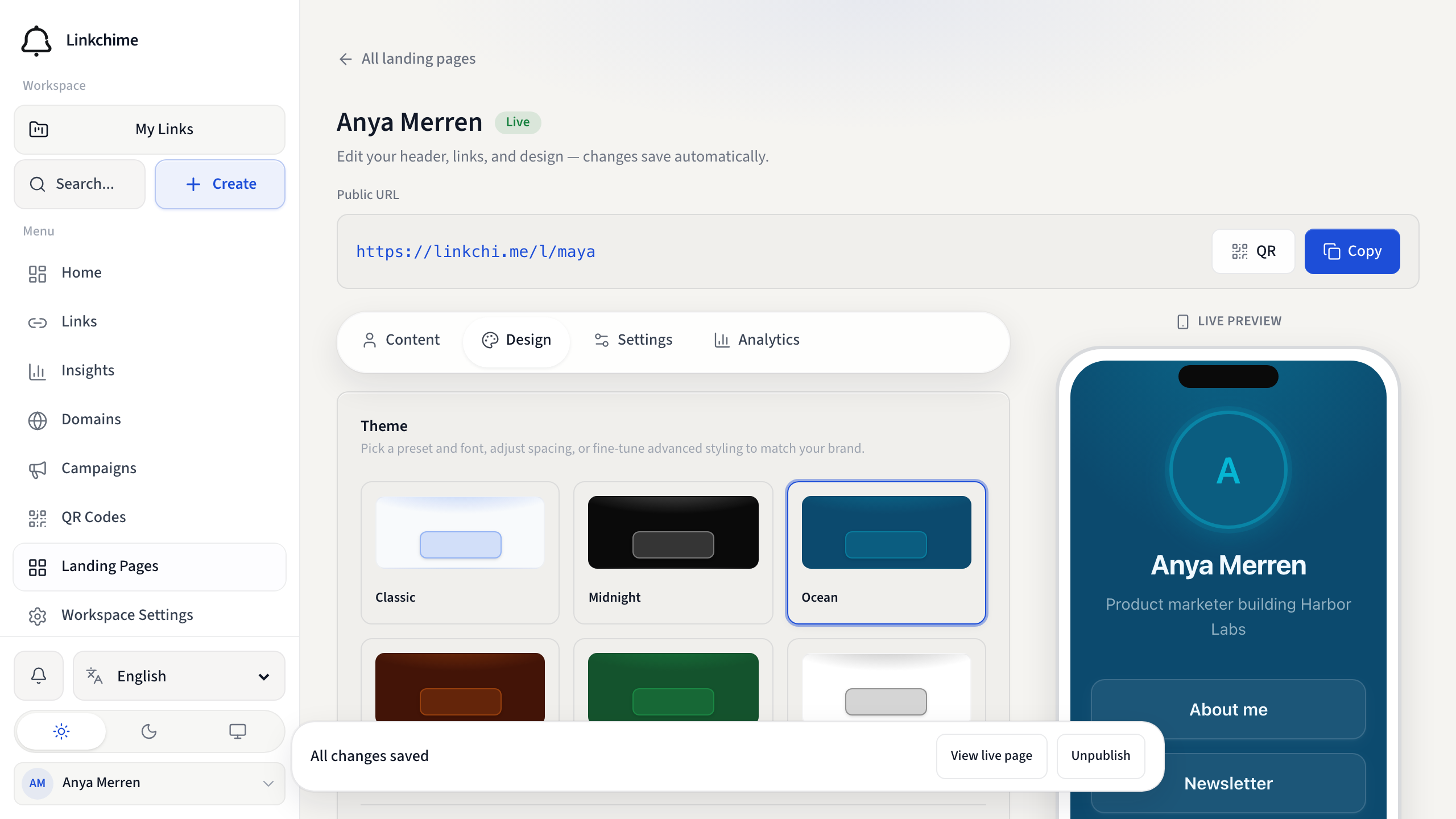Open Workspace Settings

150,615
